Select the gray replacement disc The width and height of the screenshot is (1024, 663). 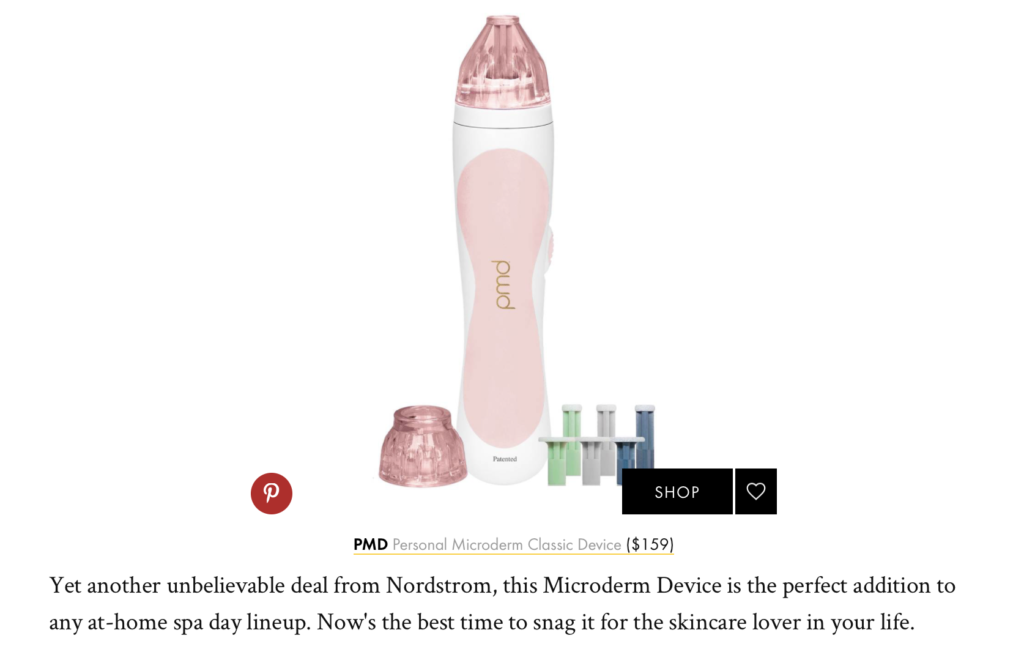point(598,446)
